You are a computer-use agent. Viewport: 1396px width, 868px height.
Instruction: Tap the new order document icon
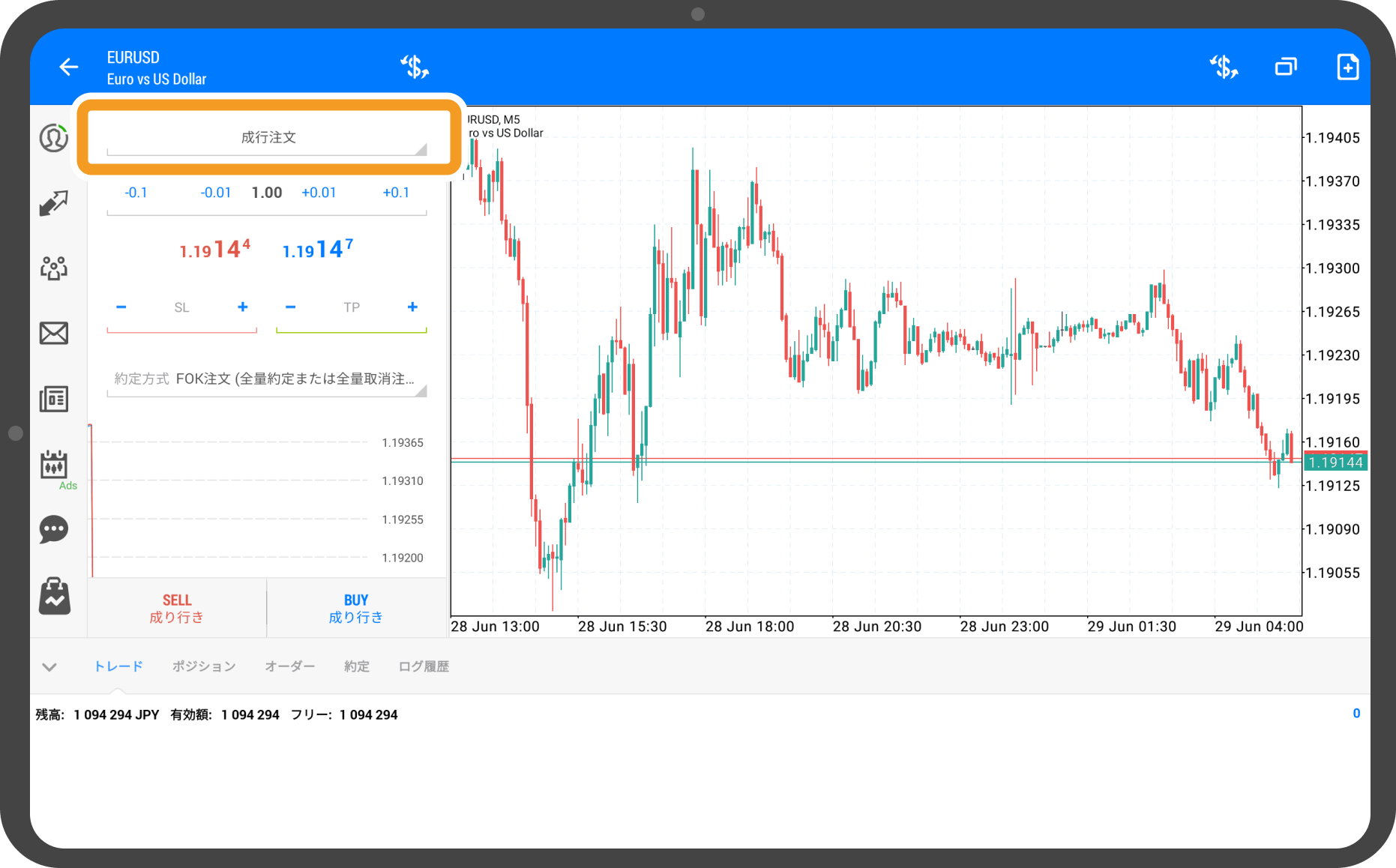(x=1348, y=67)
